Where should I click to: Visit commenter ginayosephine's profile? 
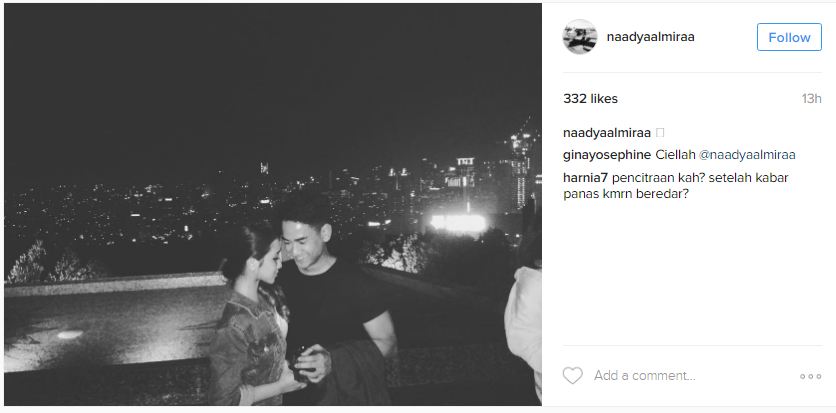[607, 155]
